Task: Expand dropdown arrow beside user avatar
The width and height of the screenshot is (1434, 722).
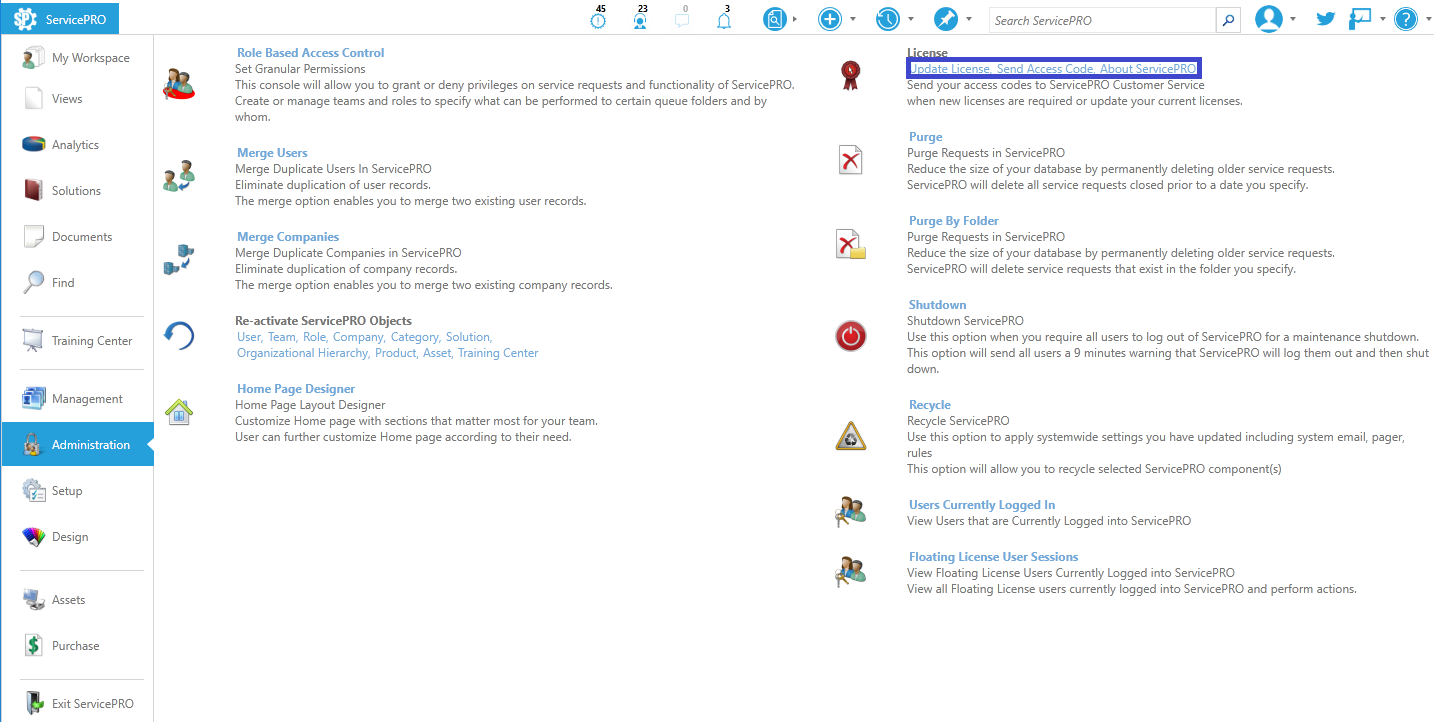Action: point(1293,19)
